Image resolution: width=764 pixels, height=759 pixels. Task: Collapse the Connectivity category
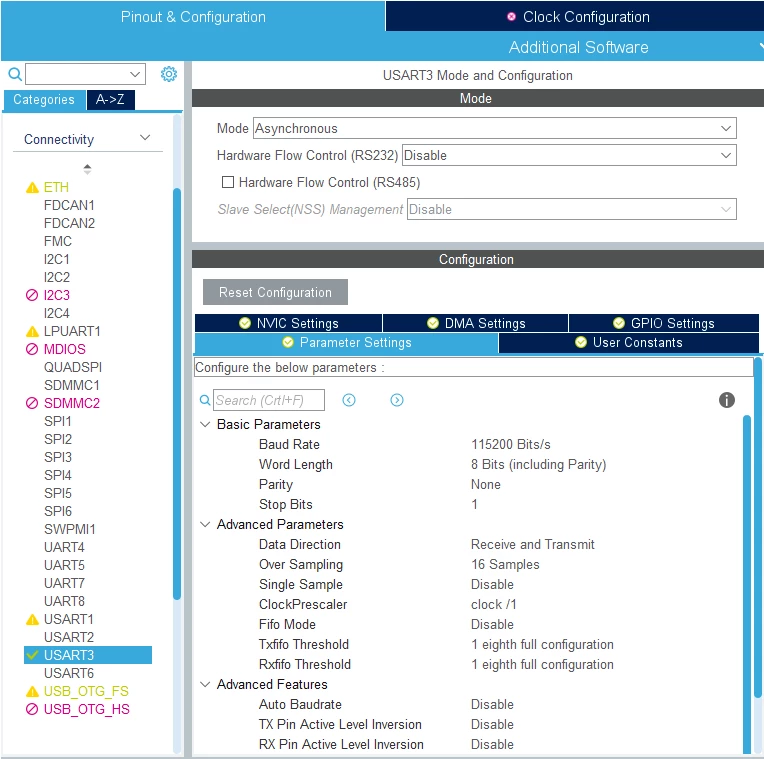(145, 138)
